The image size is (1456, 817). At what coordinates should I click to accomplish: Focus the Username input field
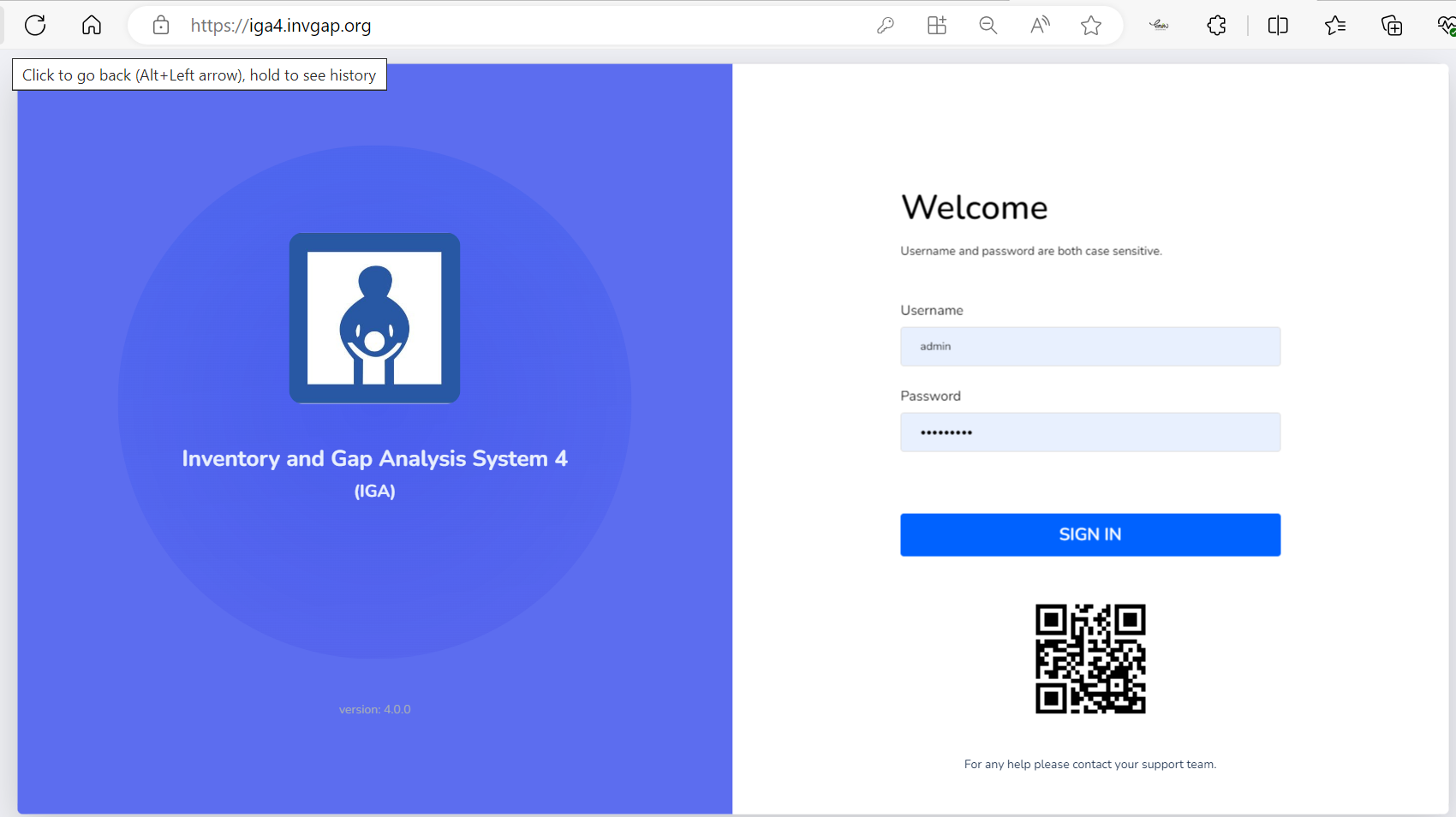click(1090, 347)
